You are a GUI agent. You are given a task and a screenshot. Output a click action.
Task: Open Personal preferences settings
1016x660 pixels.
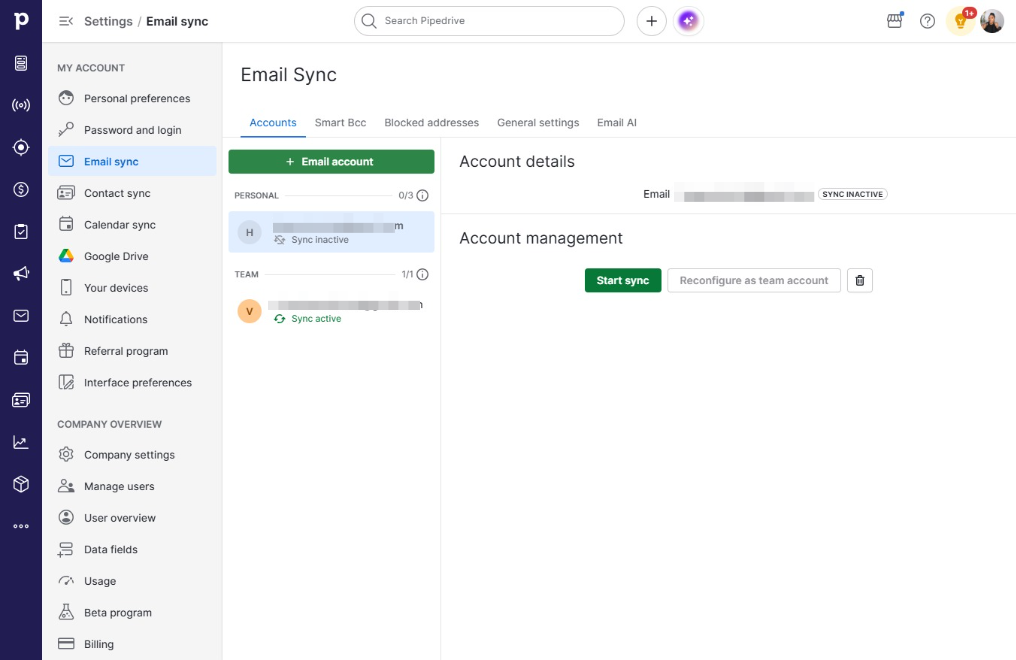tap(132, 98)
